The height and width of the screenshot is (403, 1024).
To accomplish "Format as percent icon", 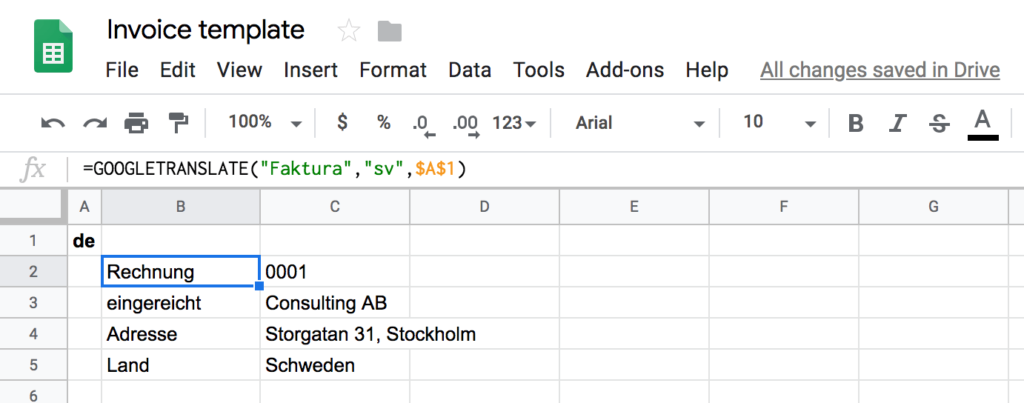I will 383,122.
